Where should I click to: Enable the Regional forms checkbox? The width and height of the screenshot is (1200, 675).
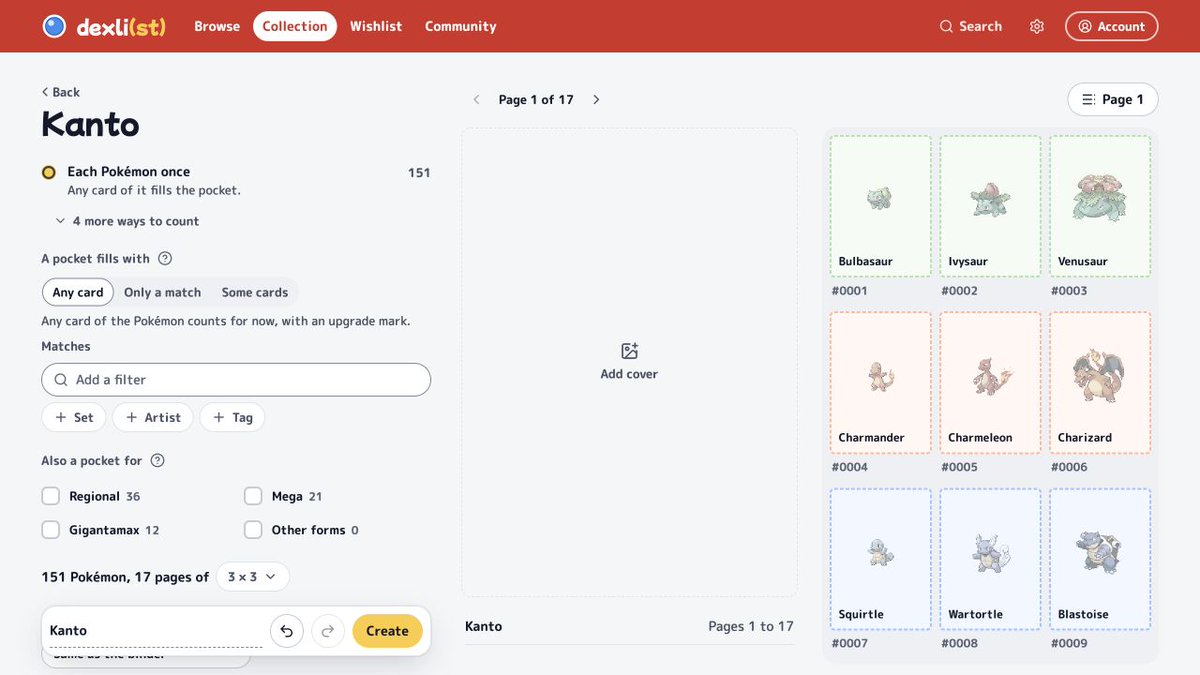tap(51, 496)
